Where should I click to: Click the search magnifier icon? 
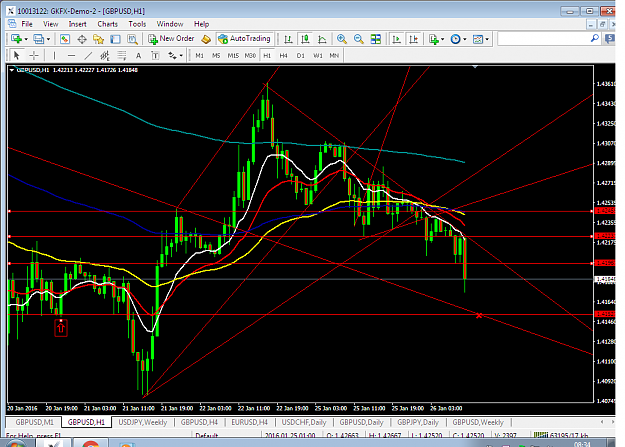click(594, 38)
